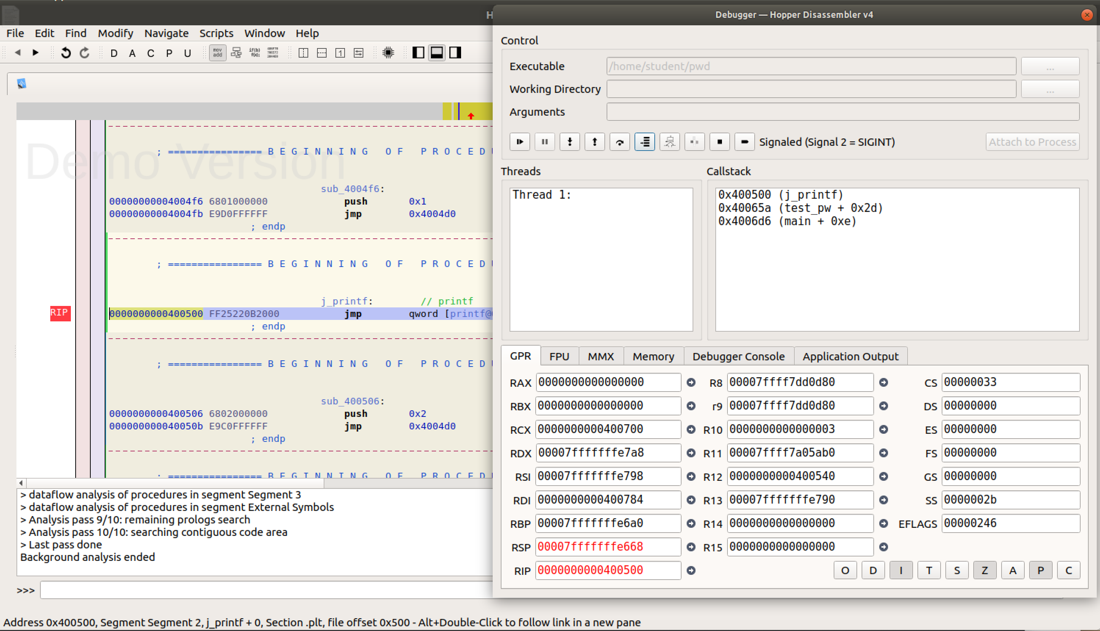Switch to control flow graph view
This screenshot has height=631, width=1100.
coord(236,53)
